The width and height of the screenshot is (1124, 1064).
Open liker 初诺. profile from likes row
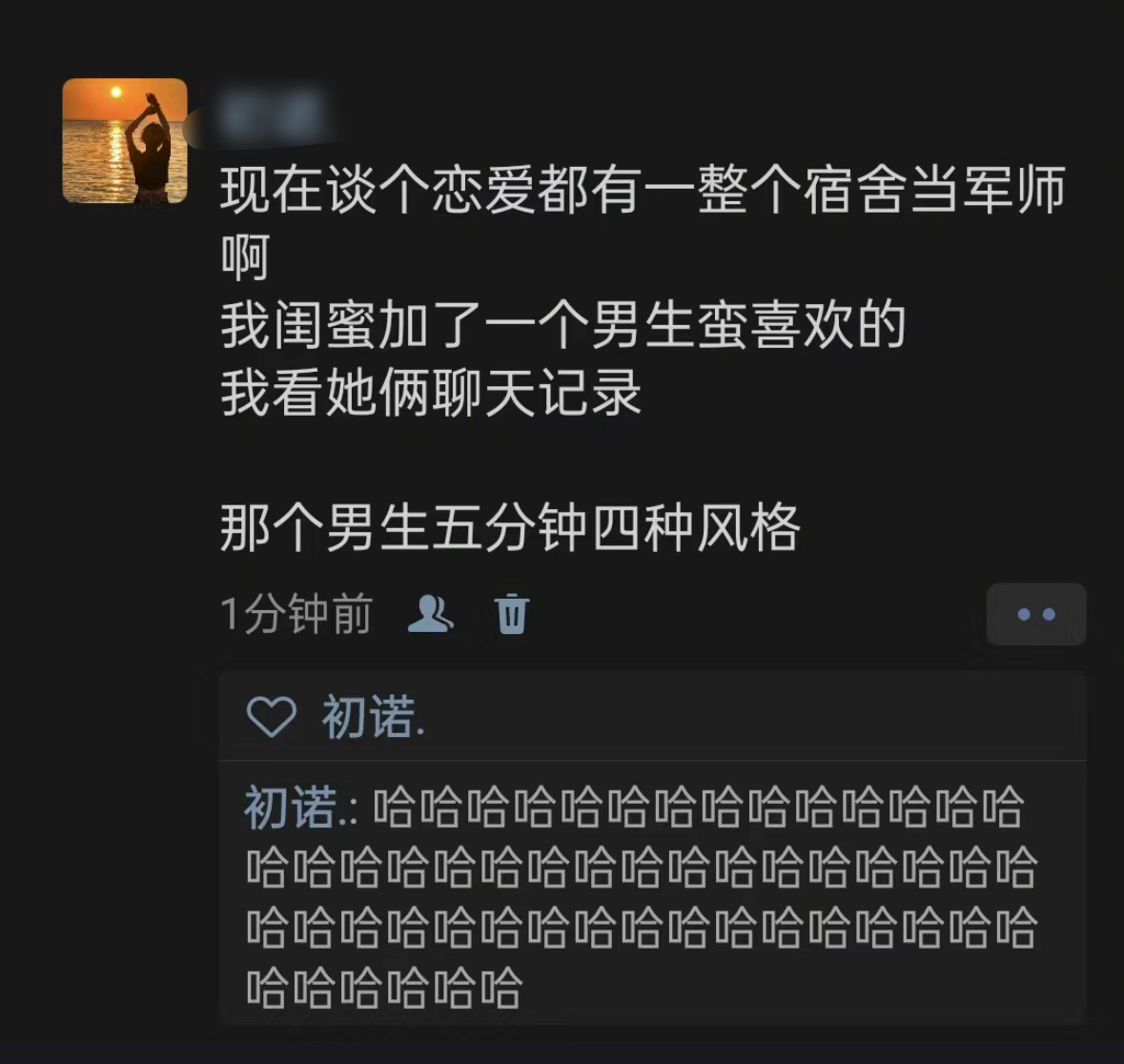coord(374,716)
